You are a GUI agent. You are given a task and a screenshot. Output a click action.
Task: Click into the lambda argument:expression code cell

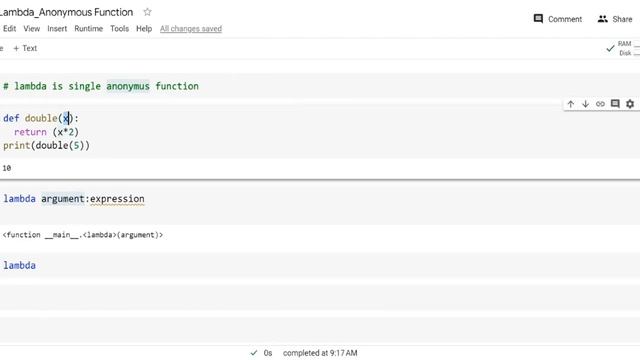(320, 199)
